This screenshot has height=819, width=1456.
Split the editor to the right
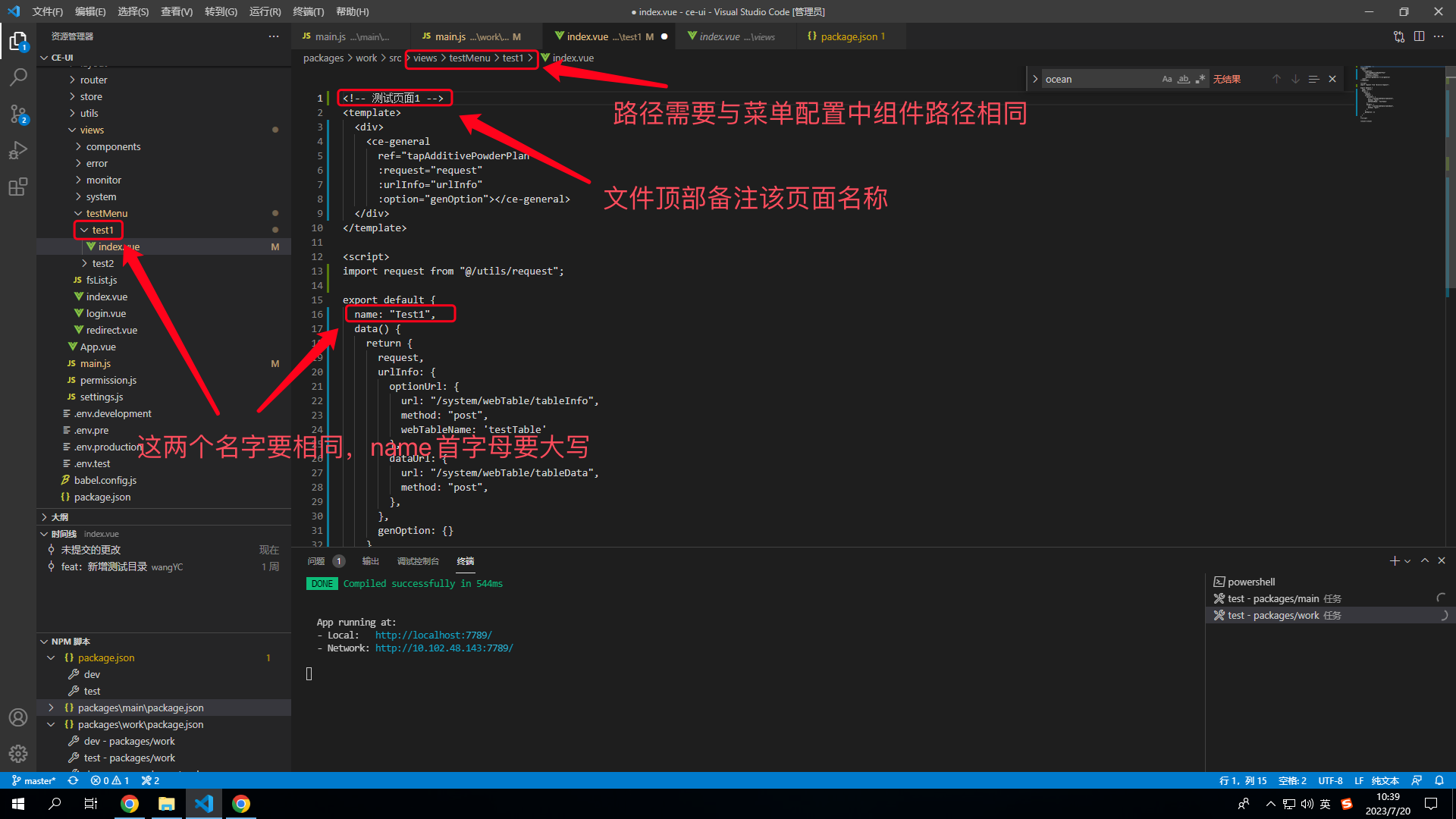[1419, 36]
